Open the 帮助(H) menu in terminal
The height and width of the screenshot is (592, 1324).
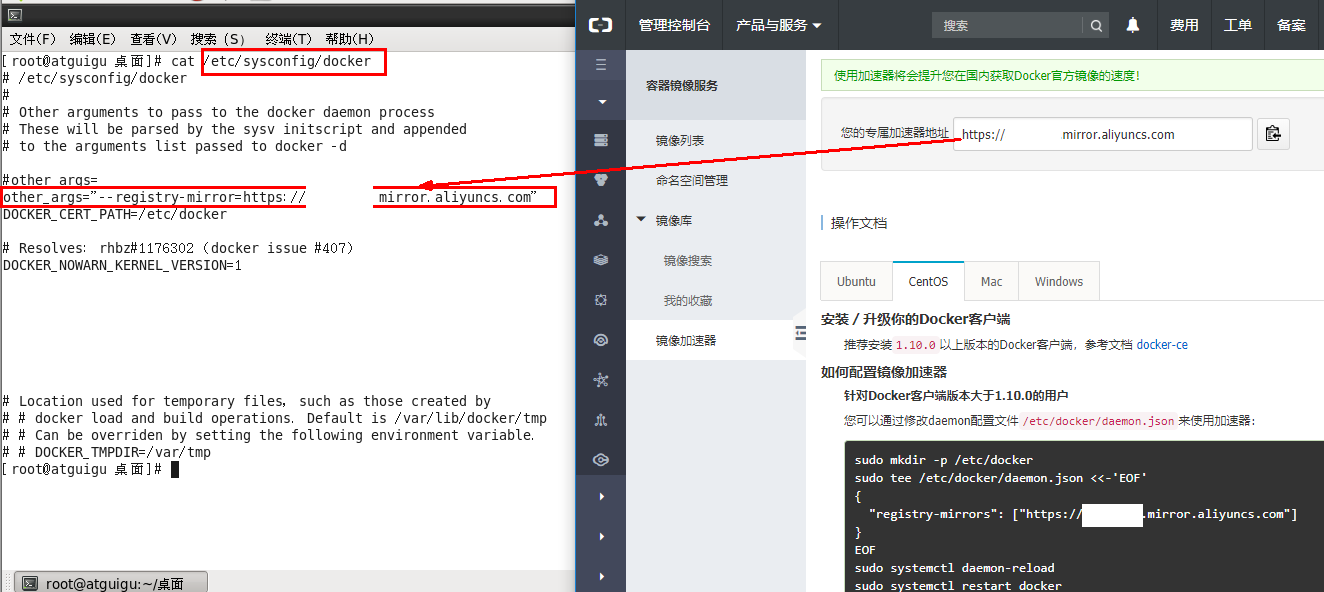click(350, 39)
